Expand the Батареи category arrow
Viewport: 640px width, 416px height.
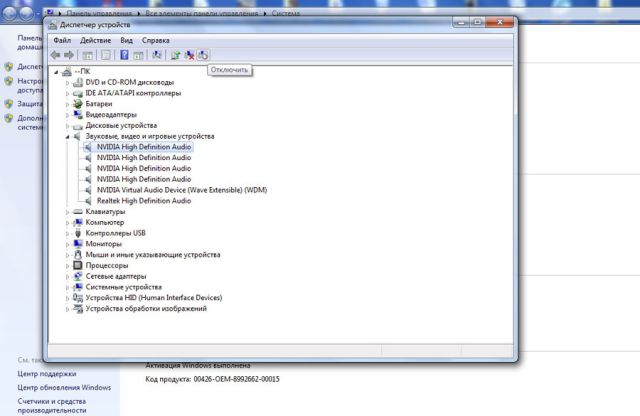pyautogui.click(x=67, y=104)
